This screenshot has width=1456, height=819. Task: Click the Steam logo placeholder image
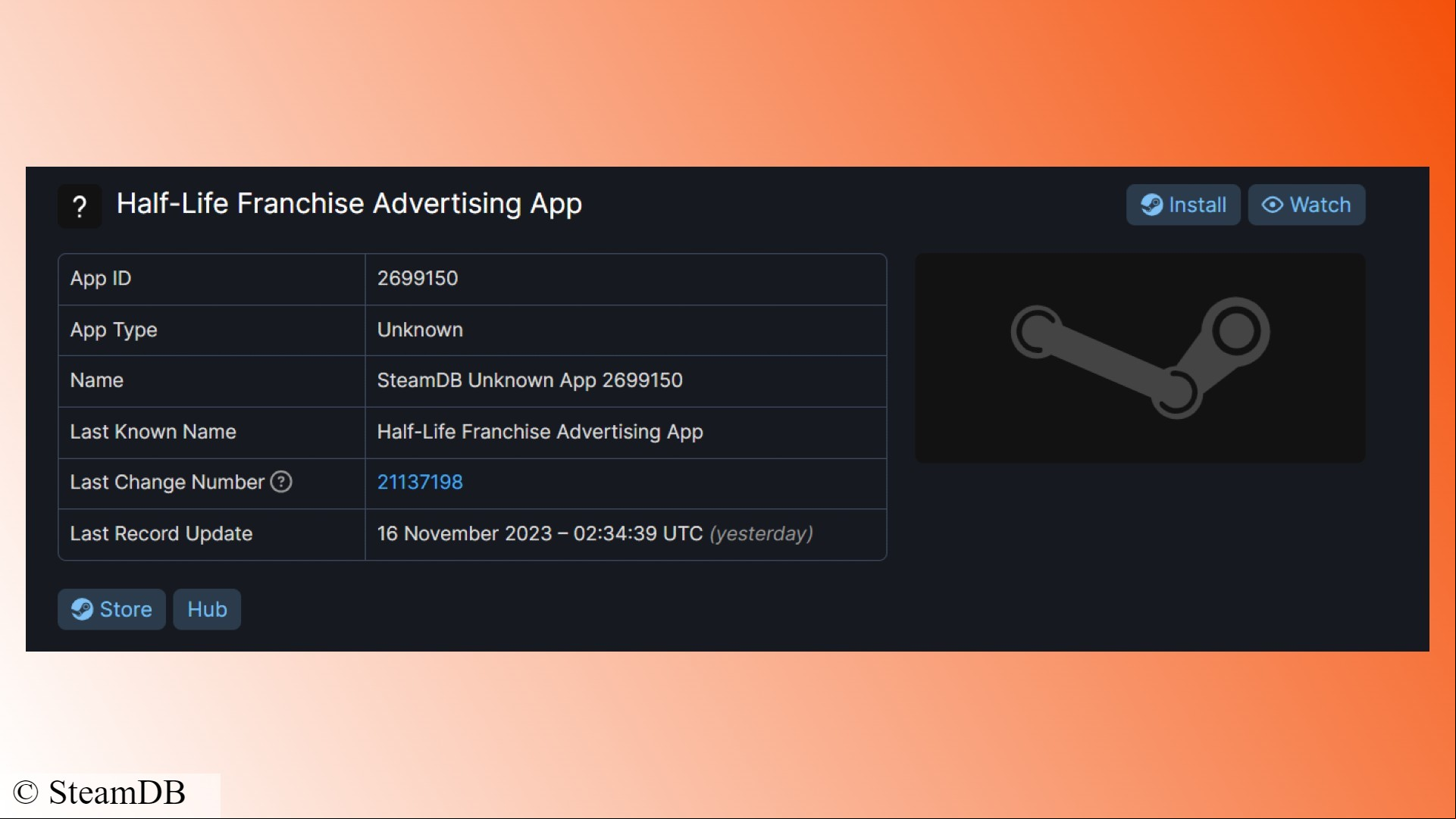tap(1139, 358)
